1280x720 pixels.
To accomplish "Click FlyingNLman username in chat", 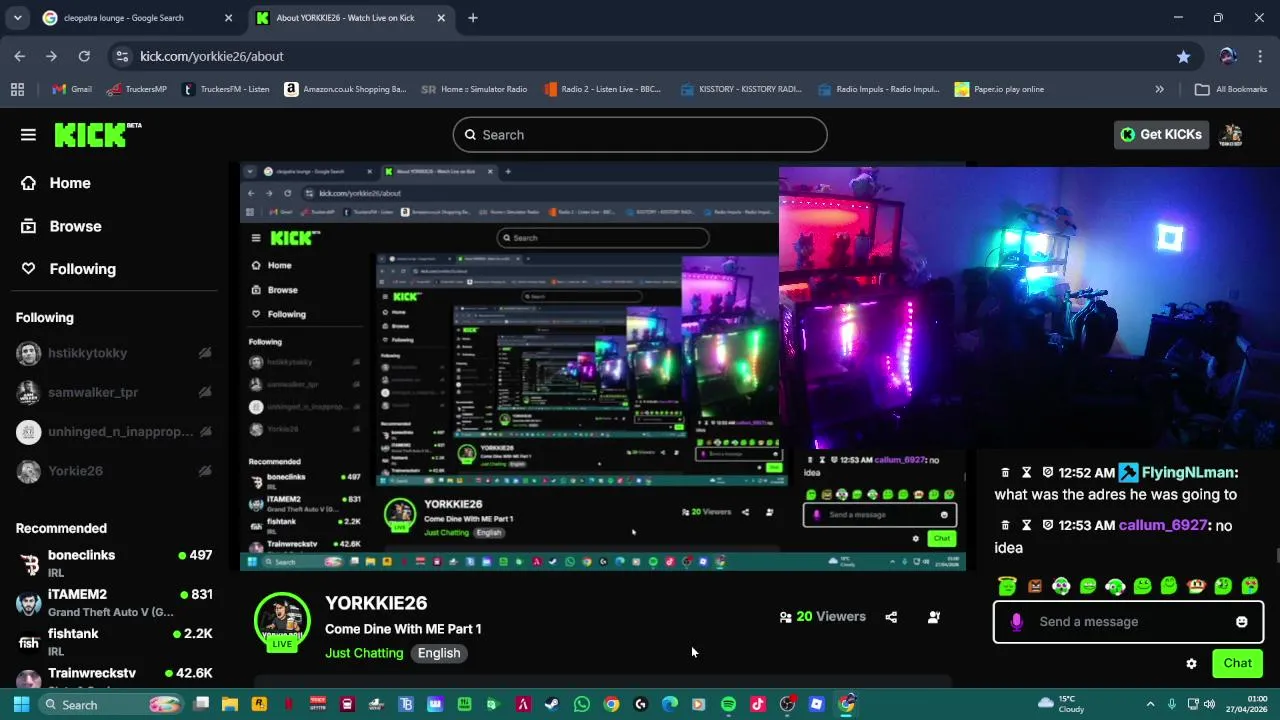I will [x=1188, y=473].
